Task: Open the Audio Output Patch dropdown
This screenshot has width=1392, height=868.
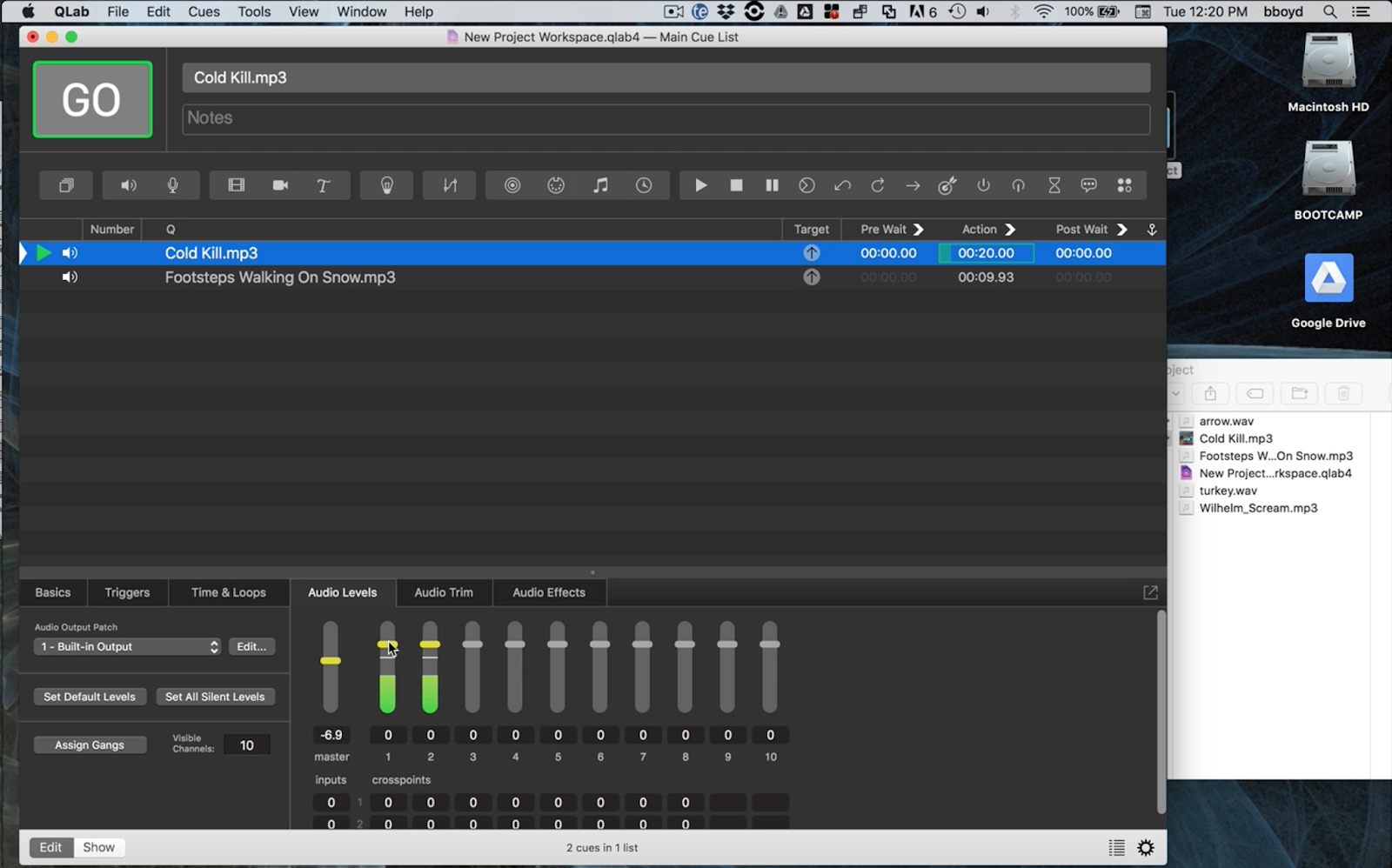Action: click(x=126, y=646)
